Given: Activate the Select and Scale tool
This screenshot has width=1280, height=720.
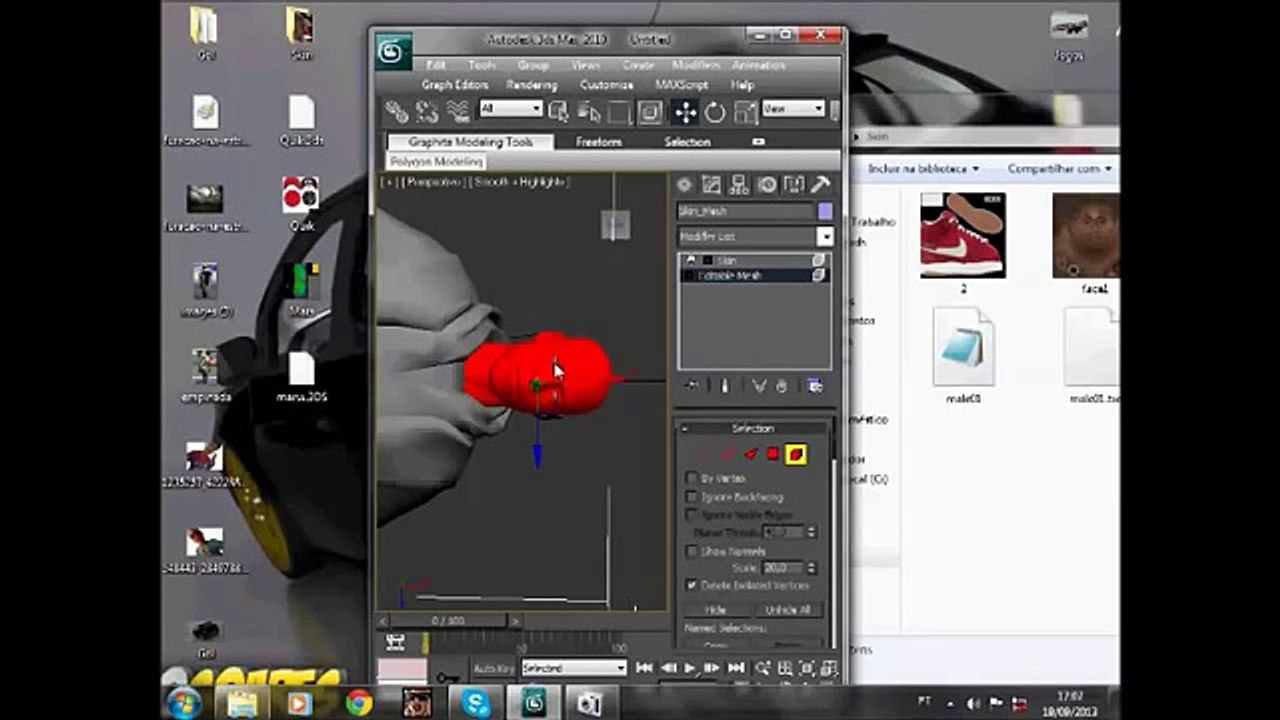Looking at the screenshot, I should pos(746,112).
